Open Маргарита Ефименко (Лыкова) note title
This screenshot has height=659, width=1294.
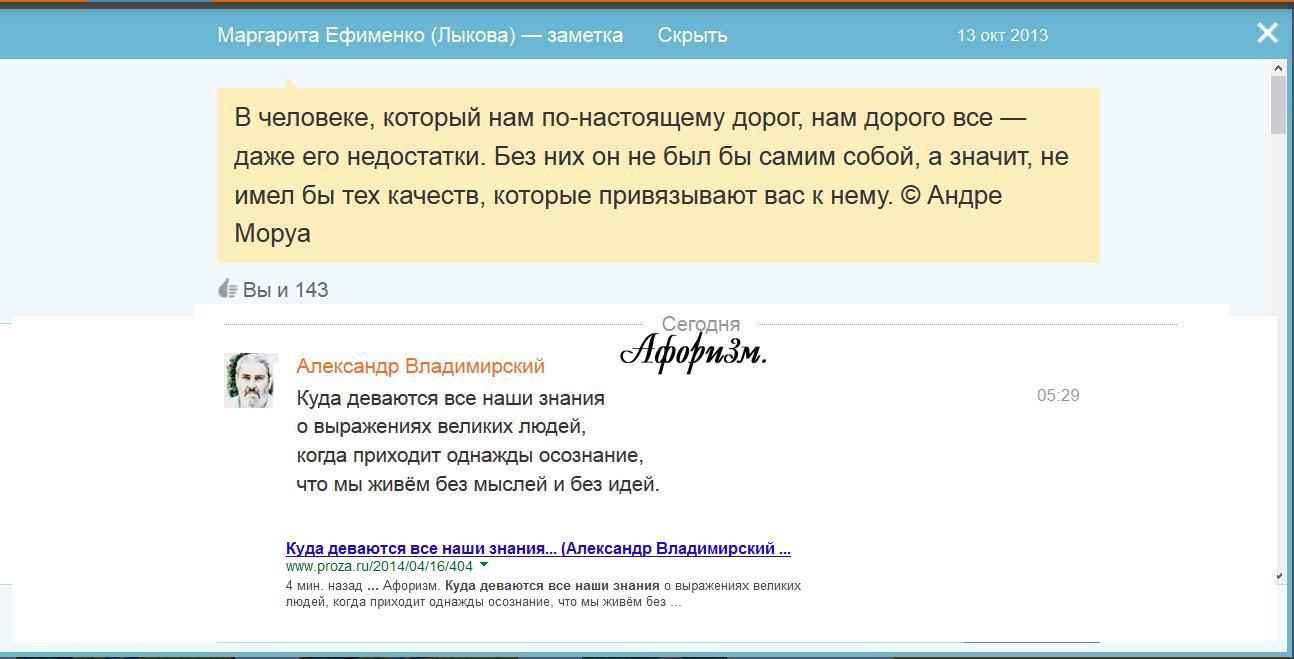420,35
